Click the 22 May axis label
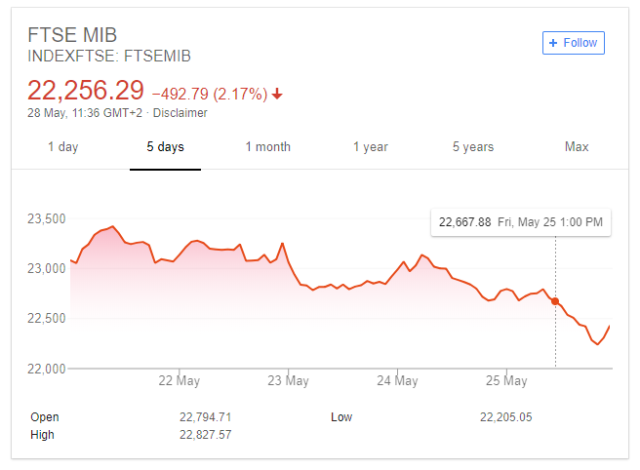This screenshot has height=470, width=640. [180, 381]
